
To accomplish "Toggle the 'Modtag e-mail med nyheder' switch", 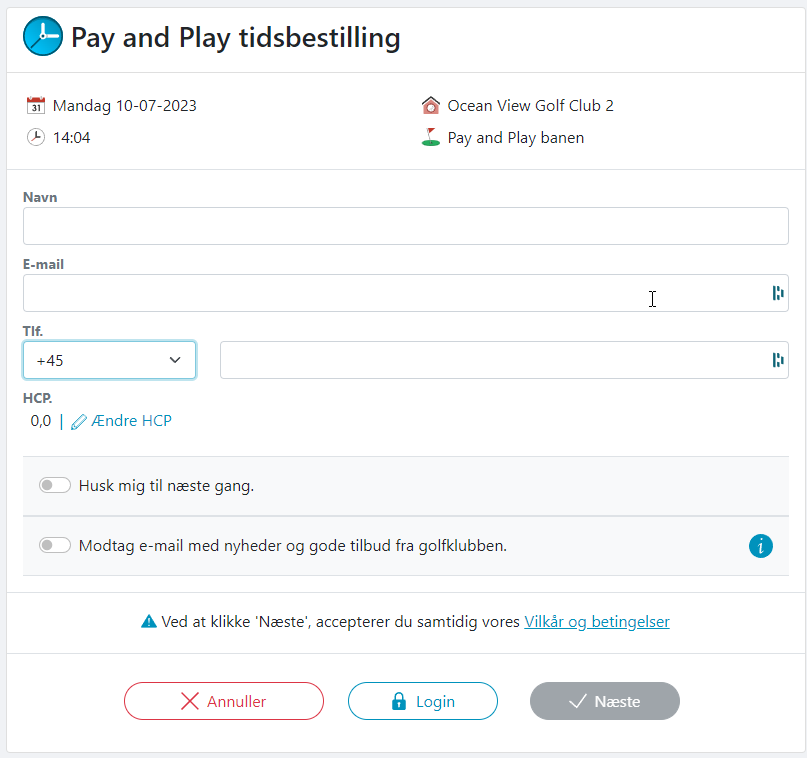I will (55, 546).
